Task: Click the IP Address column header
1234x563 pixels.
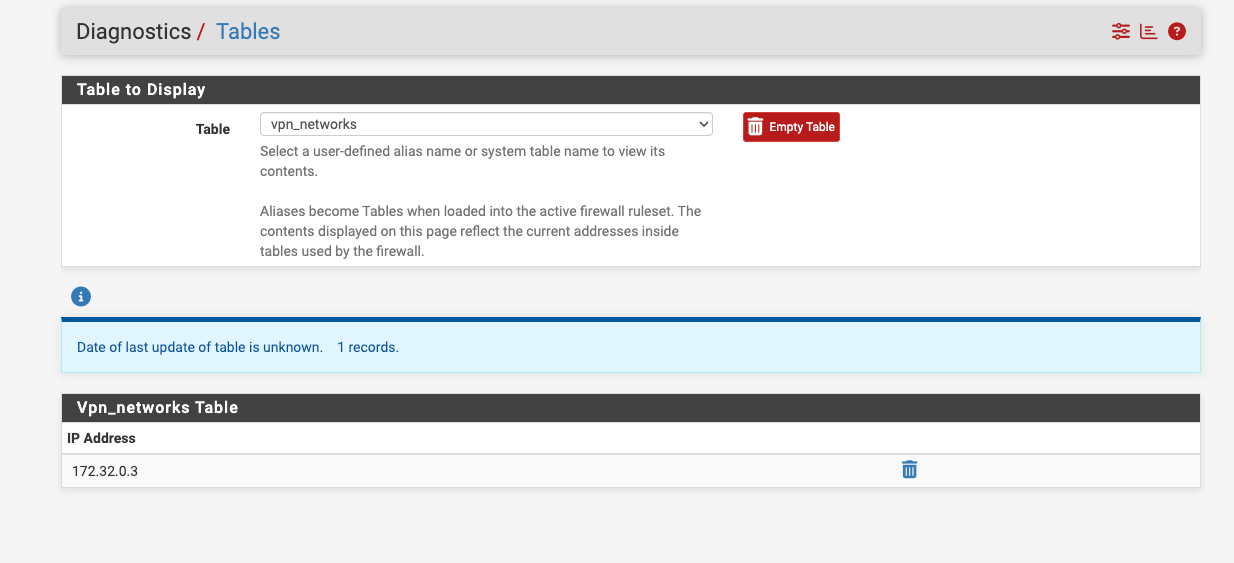Action: click(101, 438)
